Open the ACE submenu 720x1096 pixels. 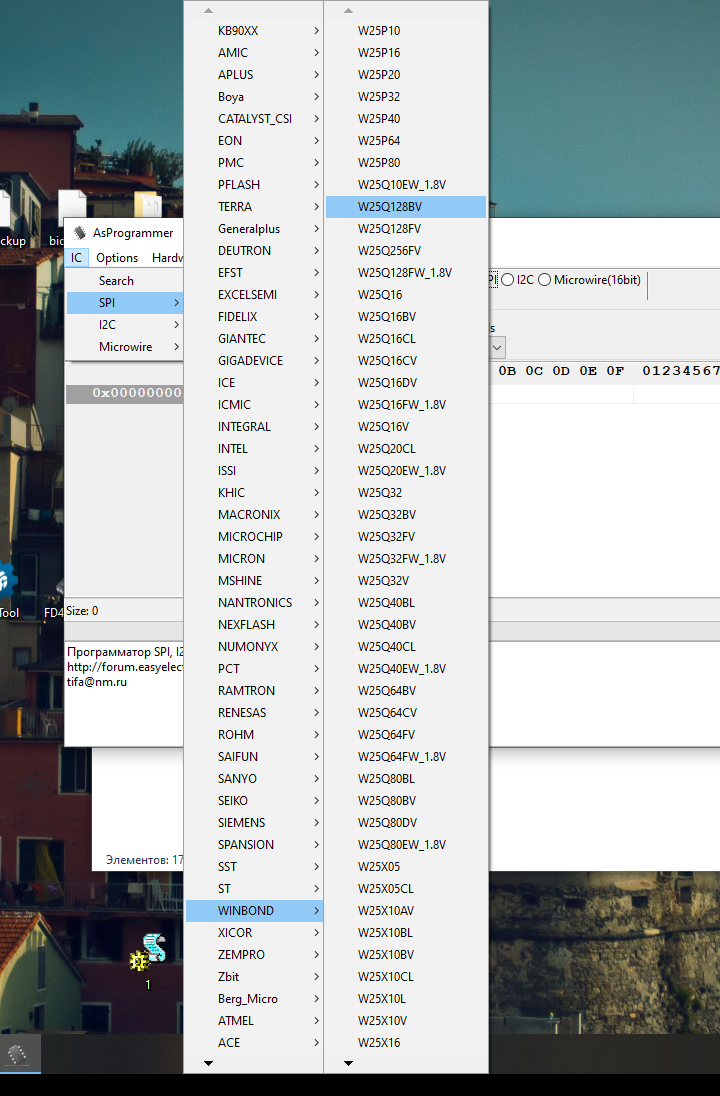coord(254,1043)
